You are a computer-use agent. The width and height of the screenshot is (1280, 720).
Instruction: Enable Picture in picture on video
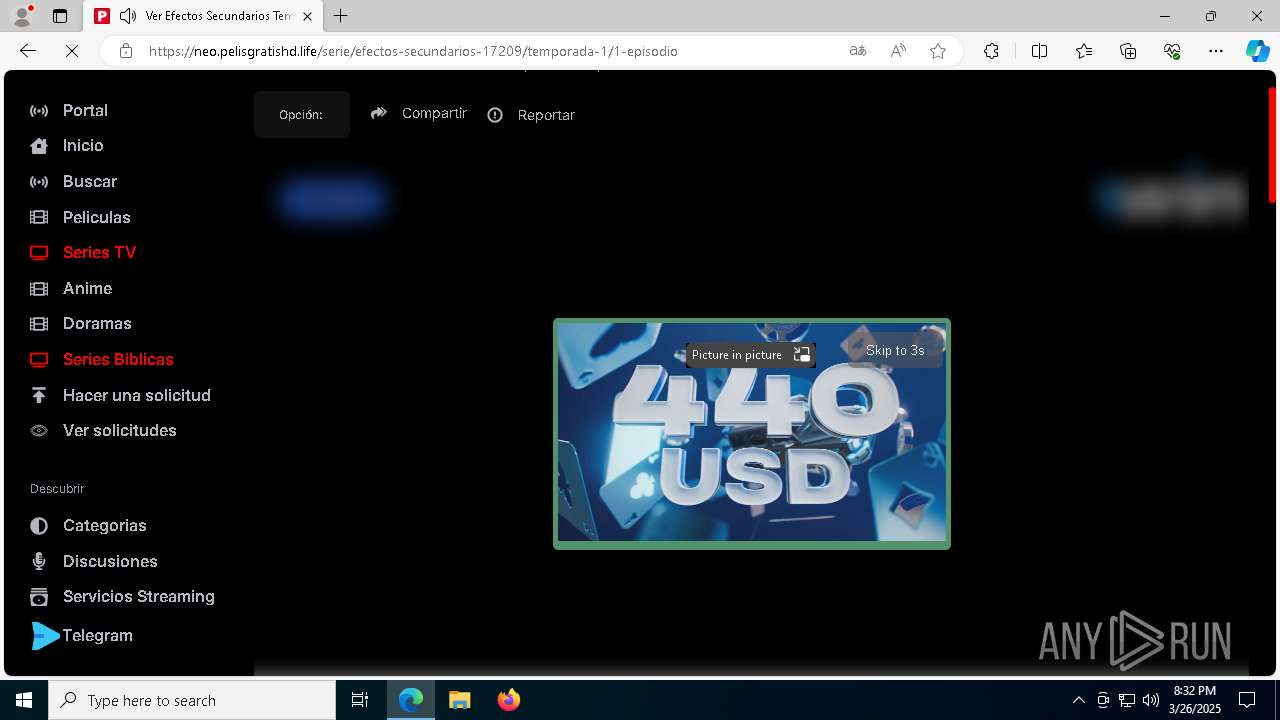point(750,355)
